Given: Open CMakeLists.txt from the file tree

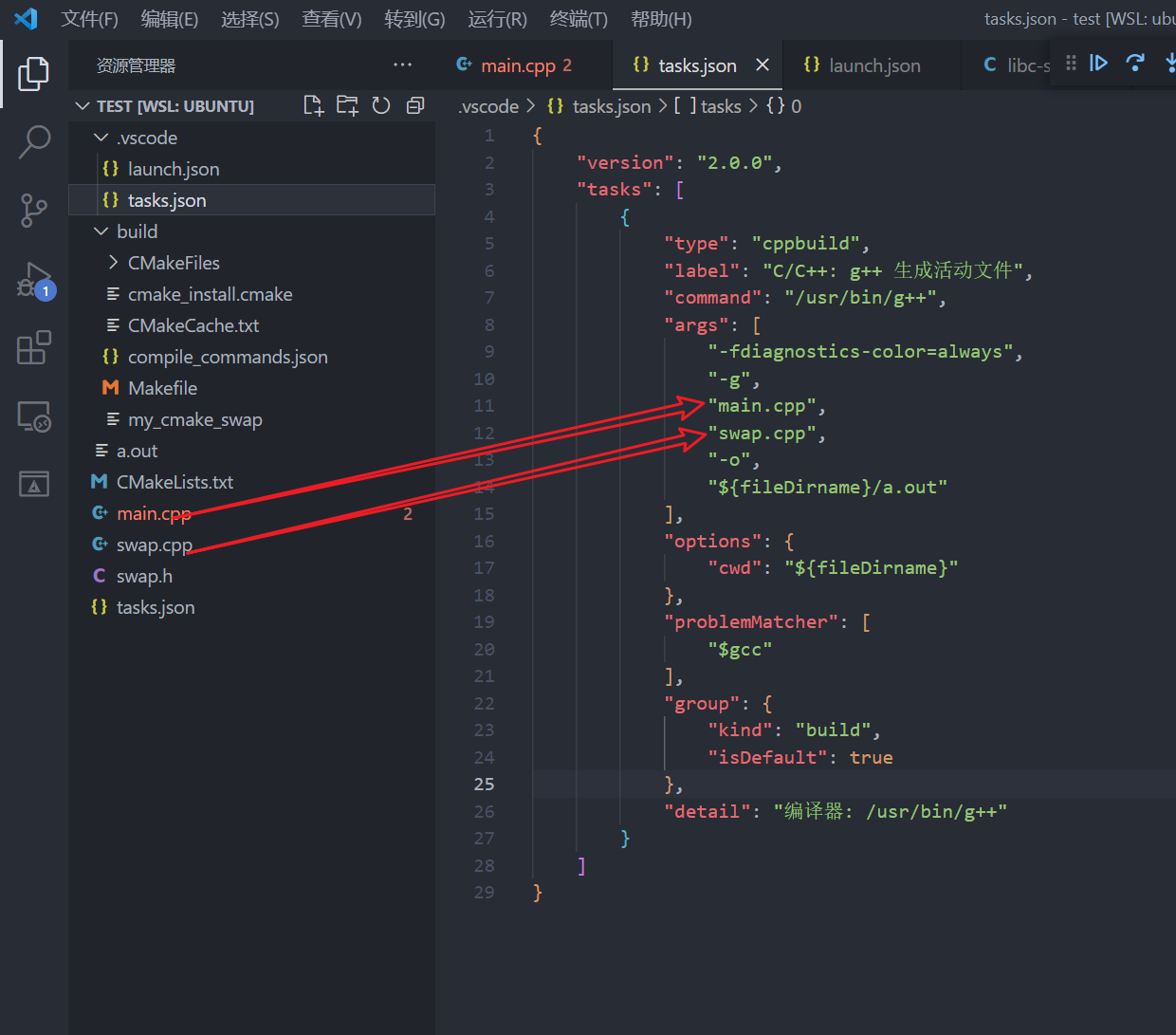Looking at the screenshot, I should pos(175,482).
